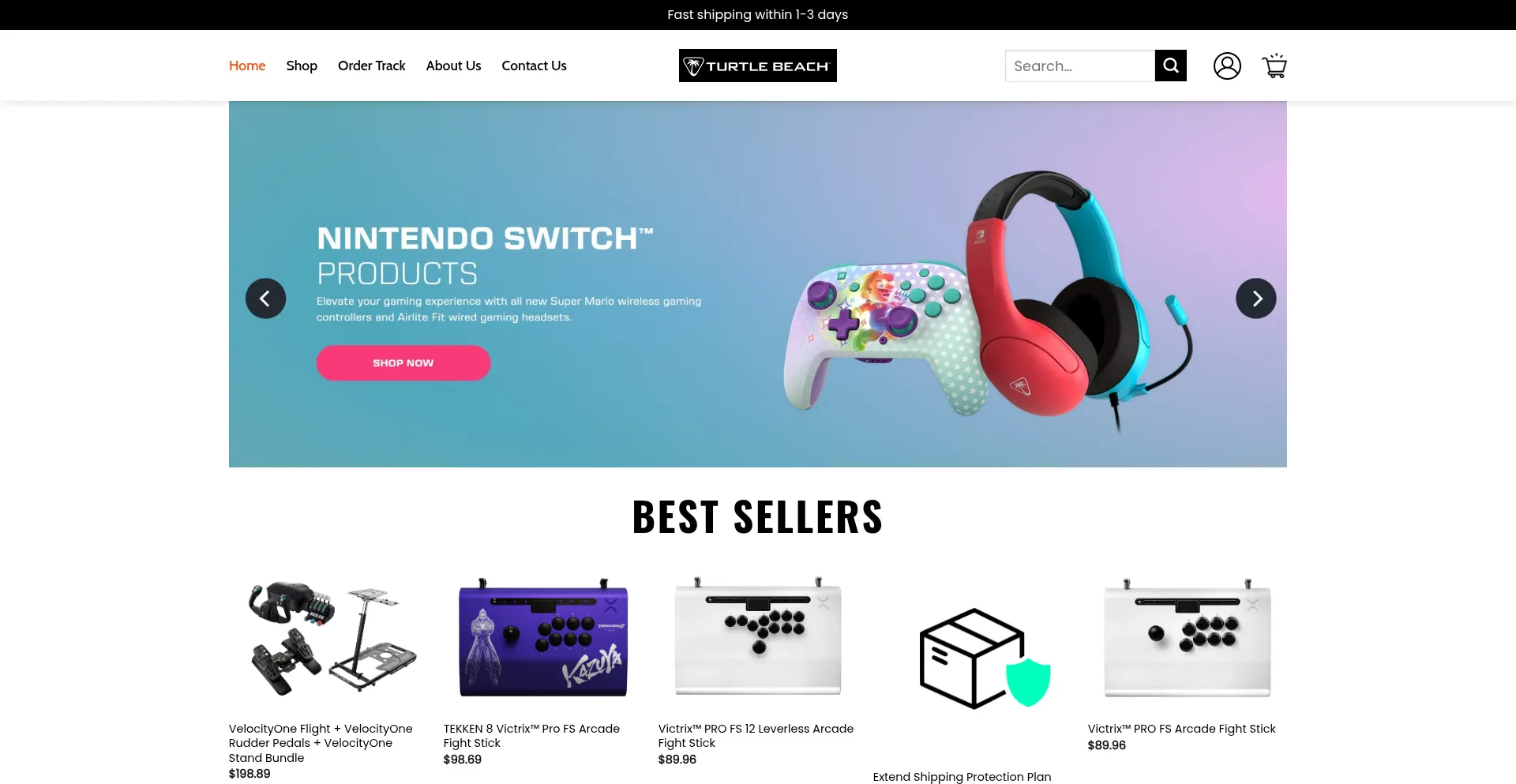Open the About Us page

[x=453, y=66]
